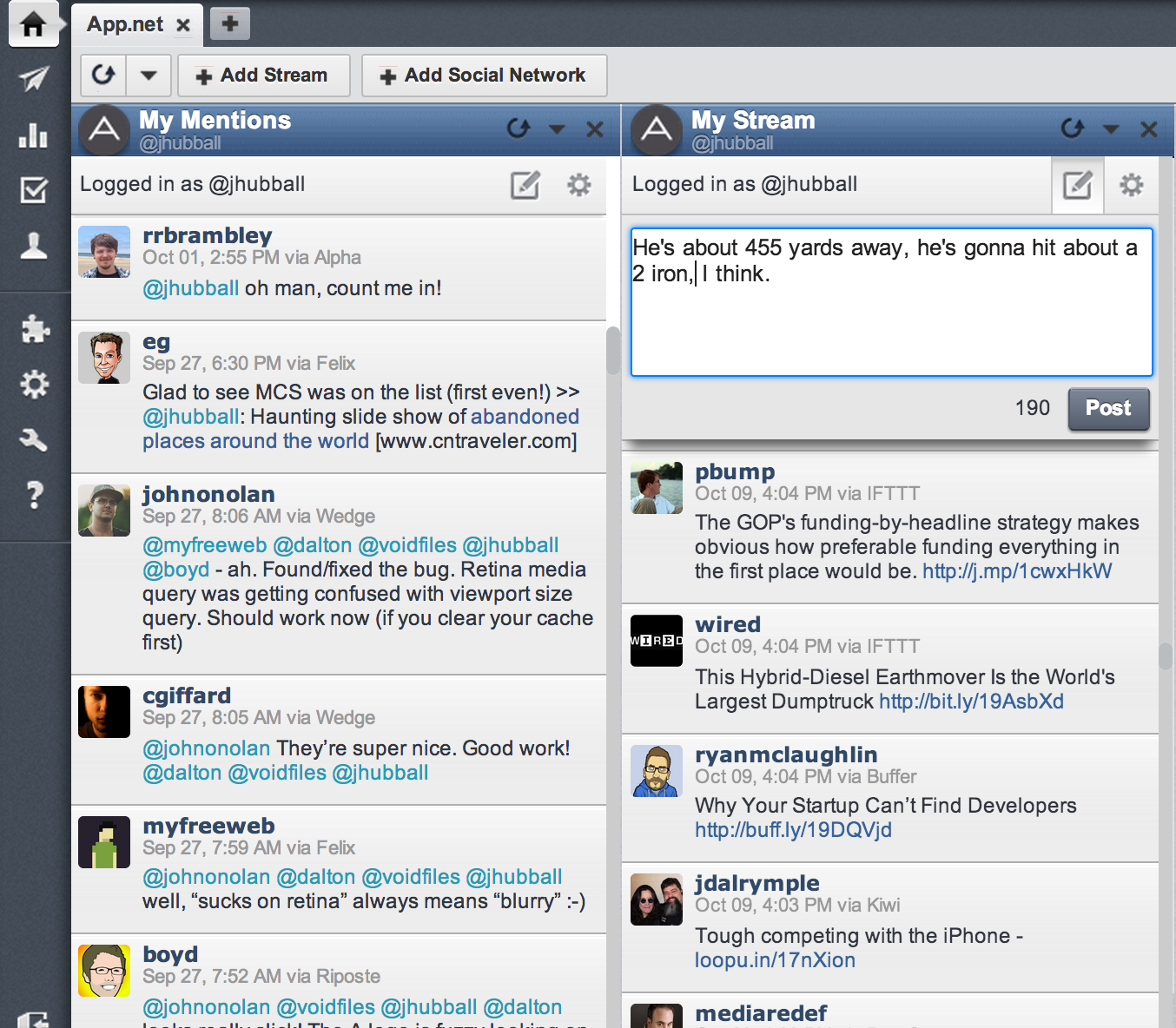
Task: Open cgiffard's avatar
Action: (104, 712)
